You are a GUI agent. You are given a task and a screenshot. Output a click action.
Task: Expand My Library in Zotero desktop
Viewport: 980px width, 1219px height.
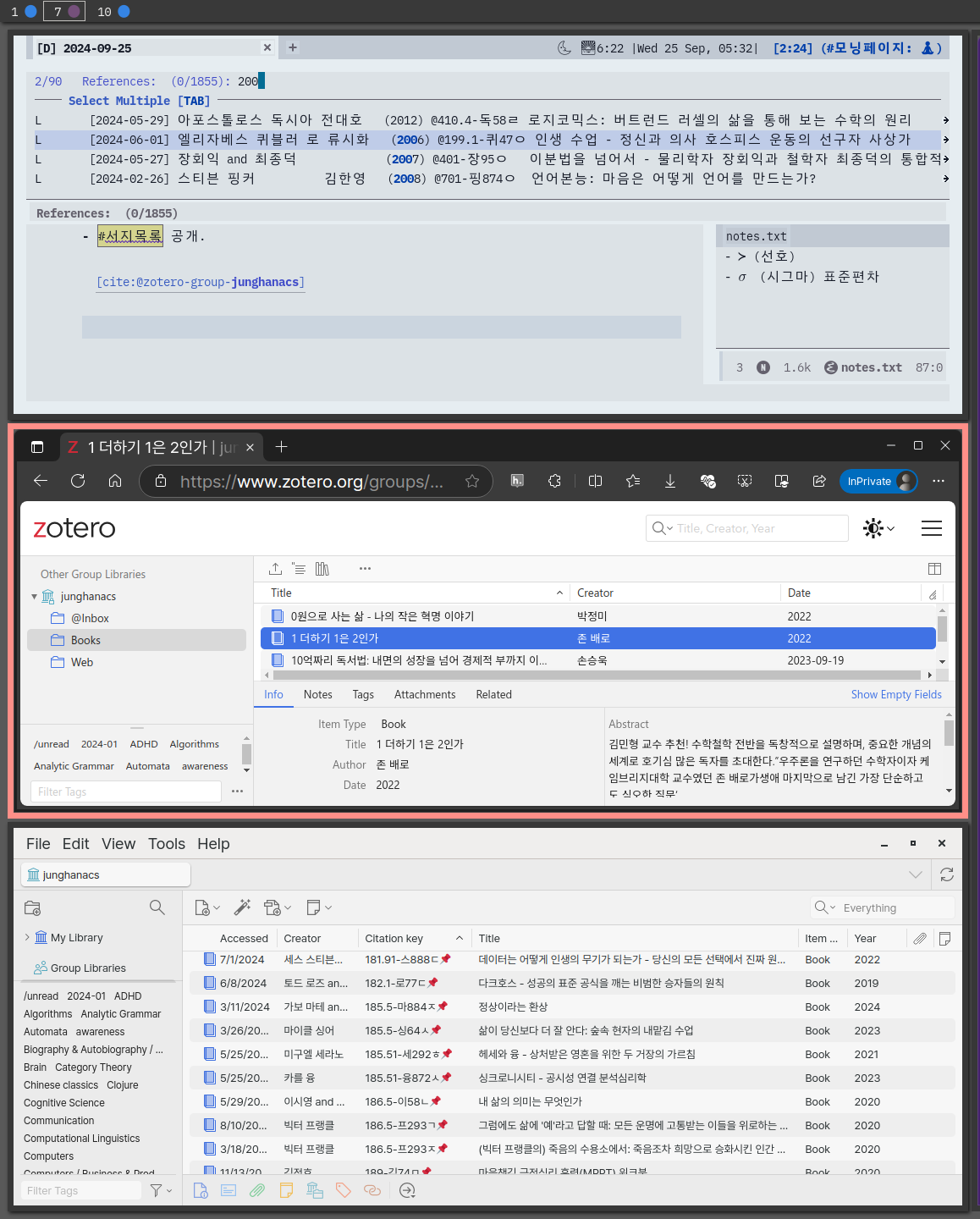click(27, 937)
